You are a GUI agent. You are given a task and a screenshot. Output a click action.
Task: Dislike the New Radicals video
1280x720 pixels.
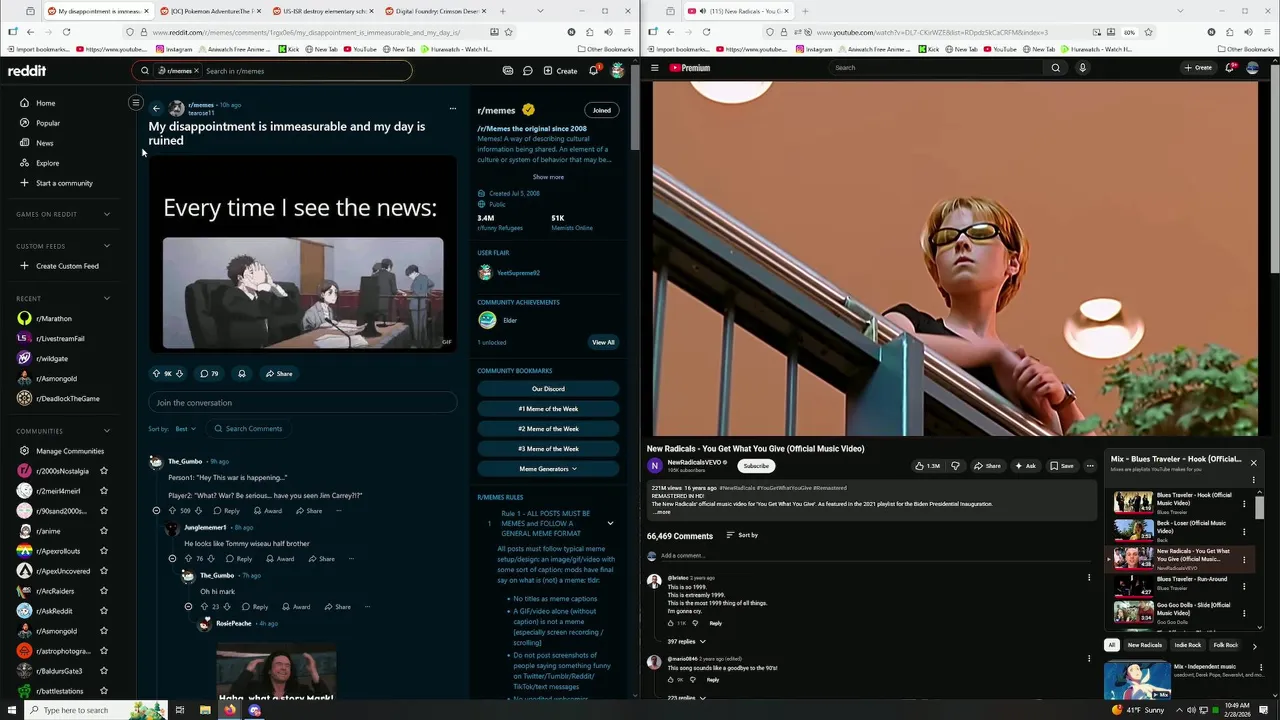955,466
